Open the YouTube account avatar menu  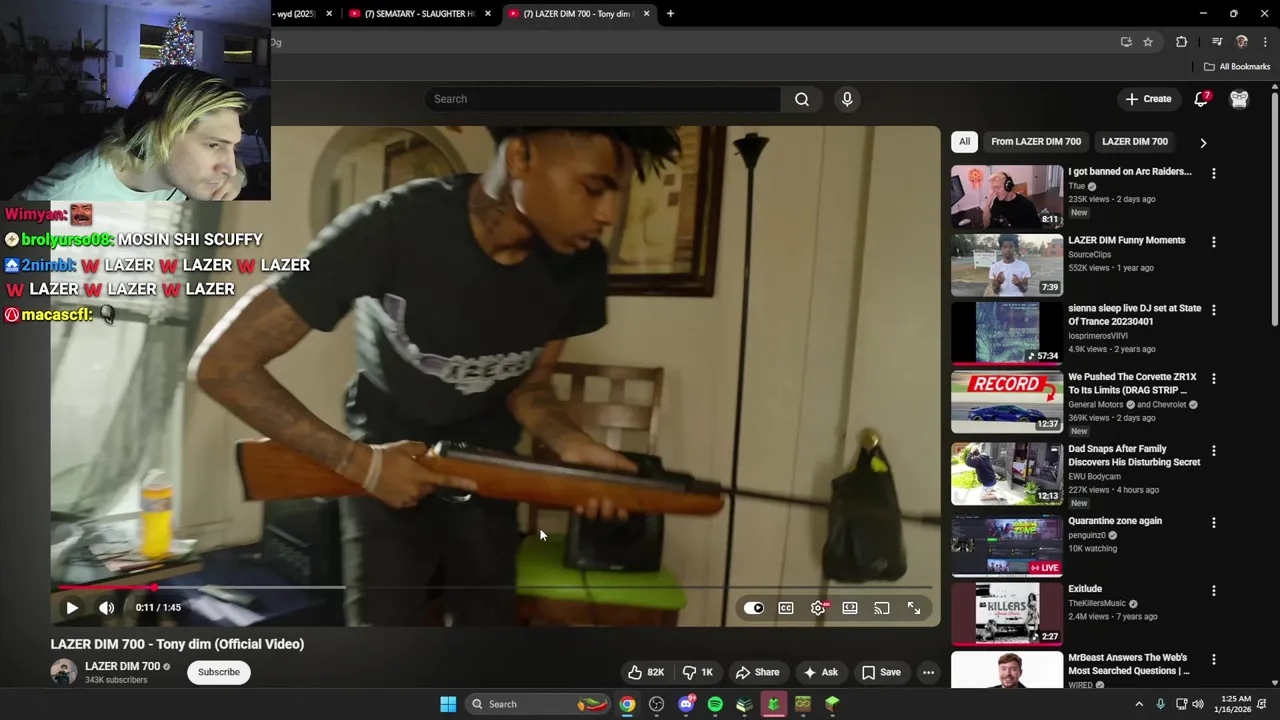click(1239, 99)
